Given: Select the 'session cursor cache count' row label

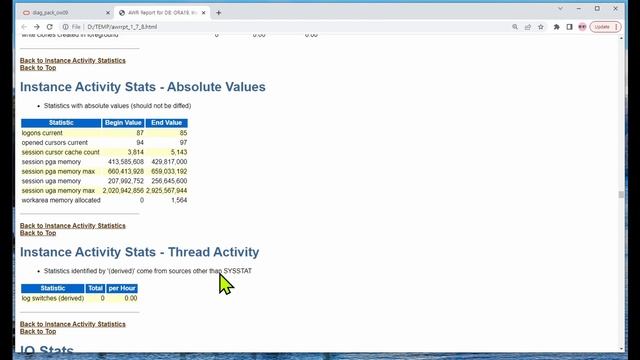Looking at the screenshot, I should tap(60, 152).
